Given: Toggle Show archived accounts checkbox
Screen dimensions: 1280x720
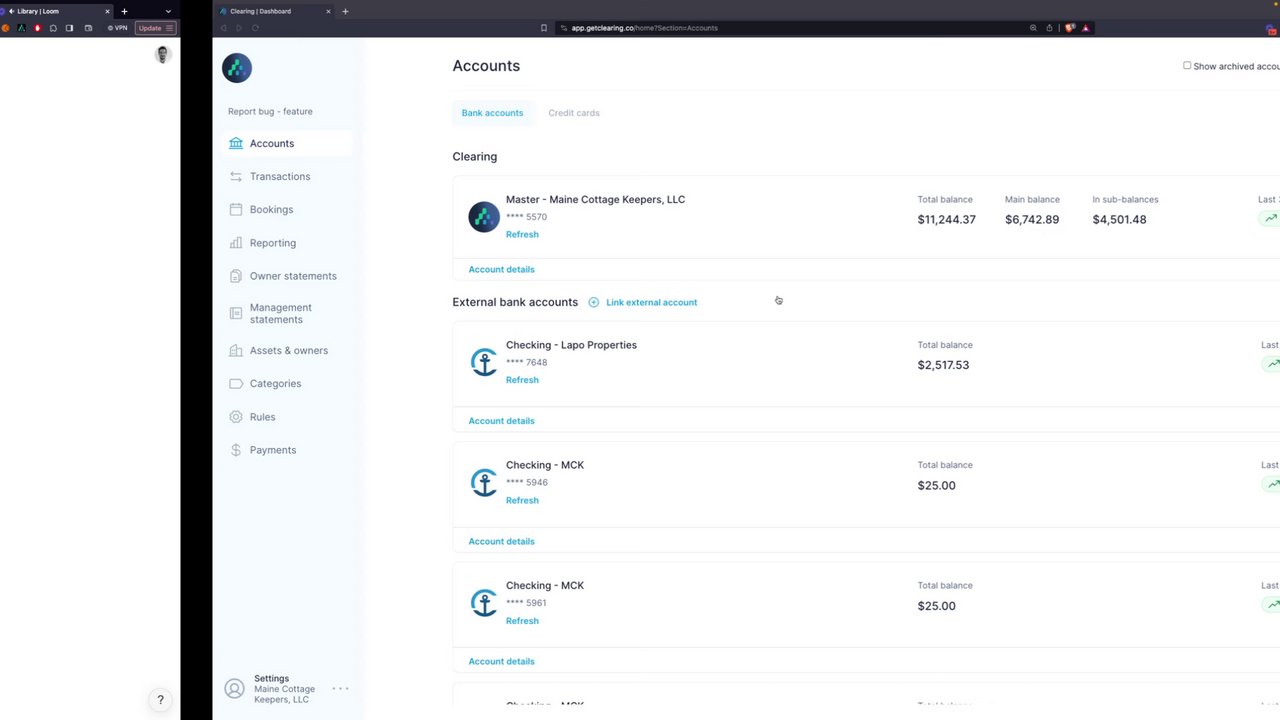Looking at the screenshot, I should tap(1187, 66).
